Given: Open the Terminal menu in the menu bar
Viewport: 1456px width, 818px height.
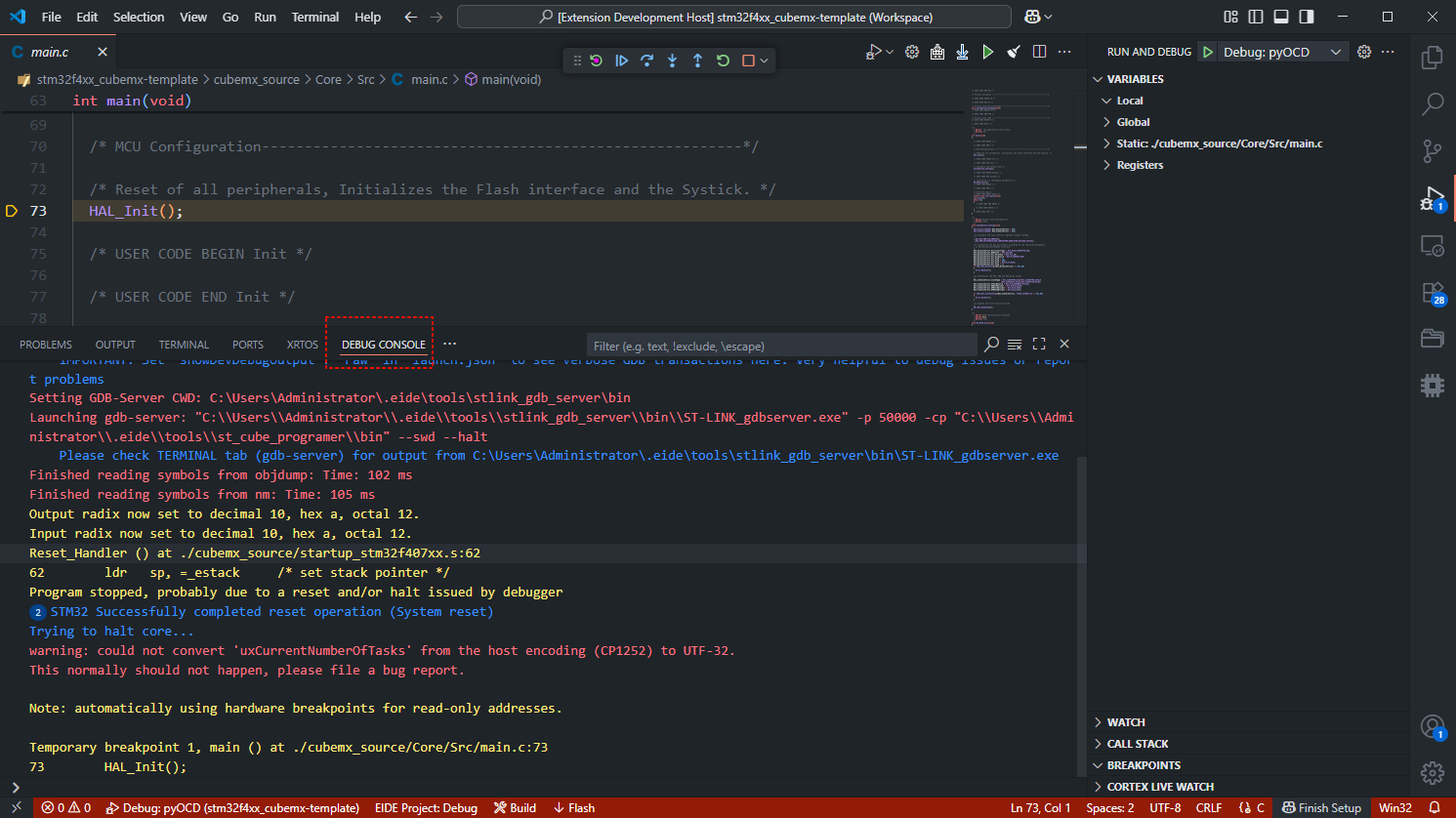Looking at the screenshot, I should point(314,17).
